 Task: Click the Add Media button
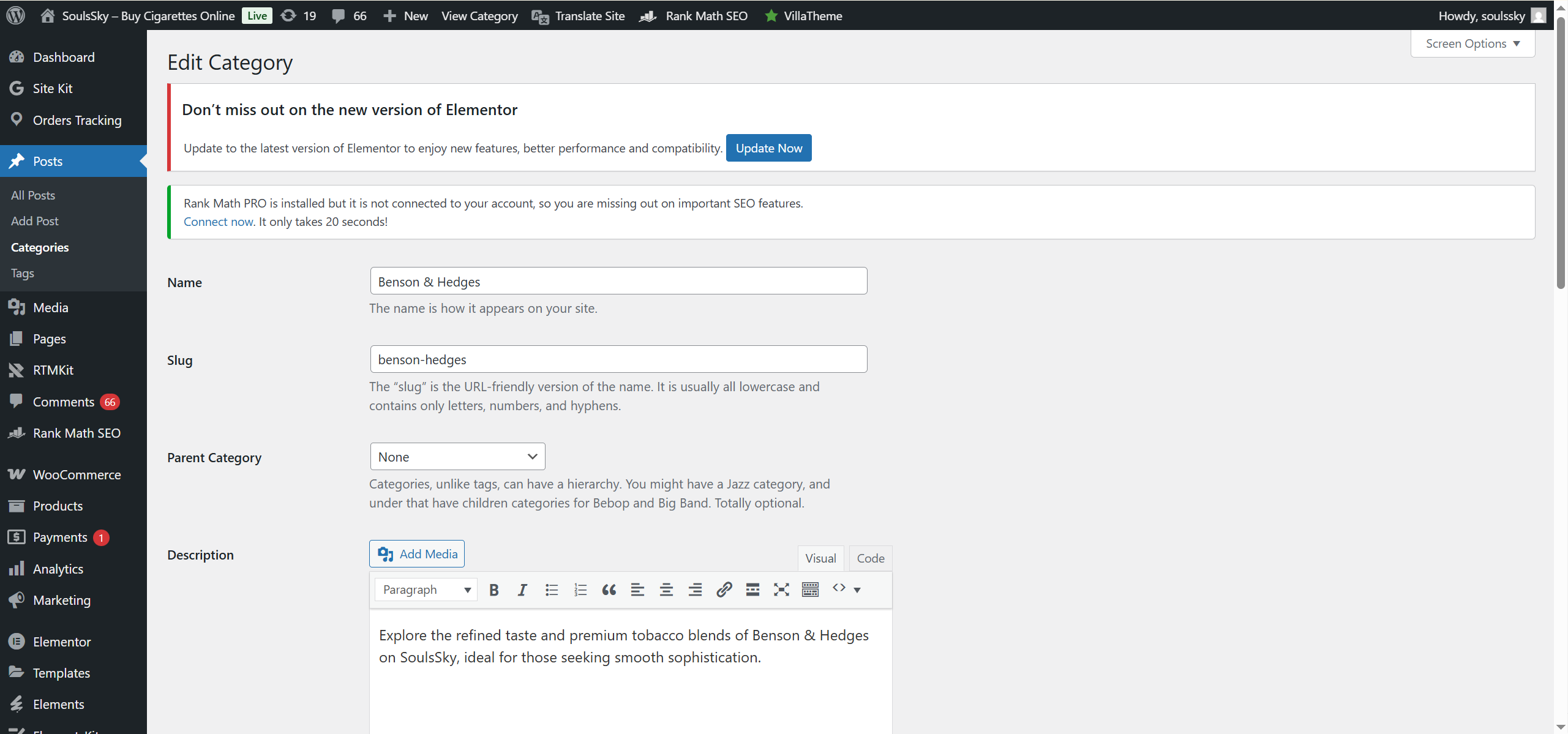417,554
